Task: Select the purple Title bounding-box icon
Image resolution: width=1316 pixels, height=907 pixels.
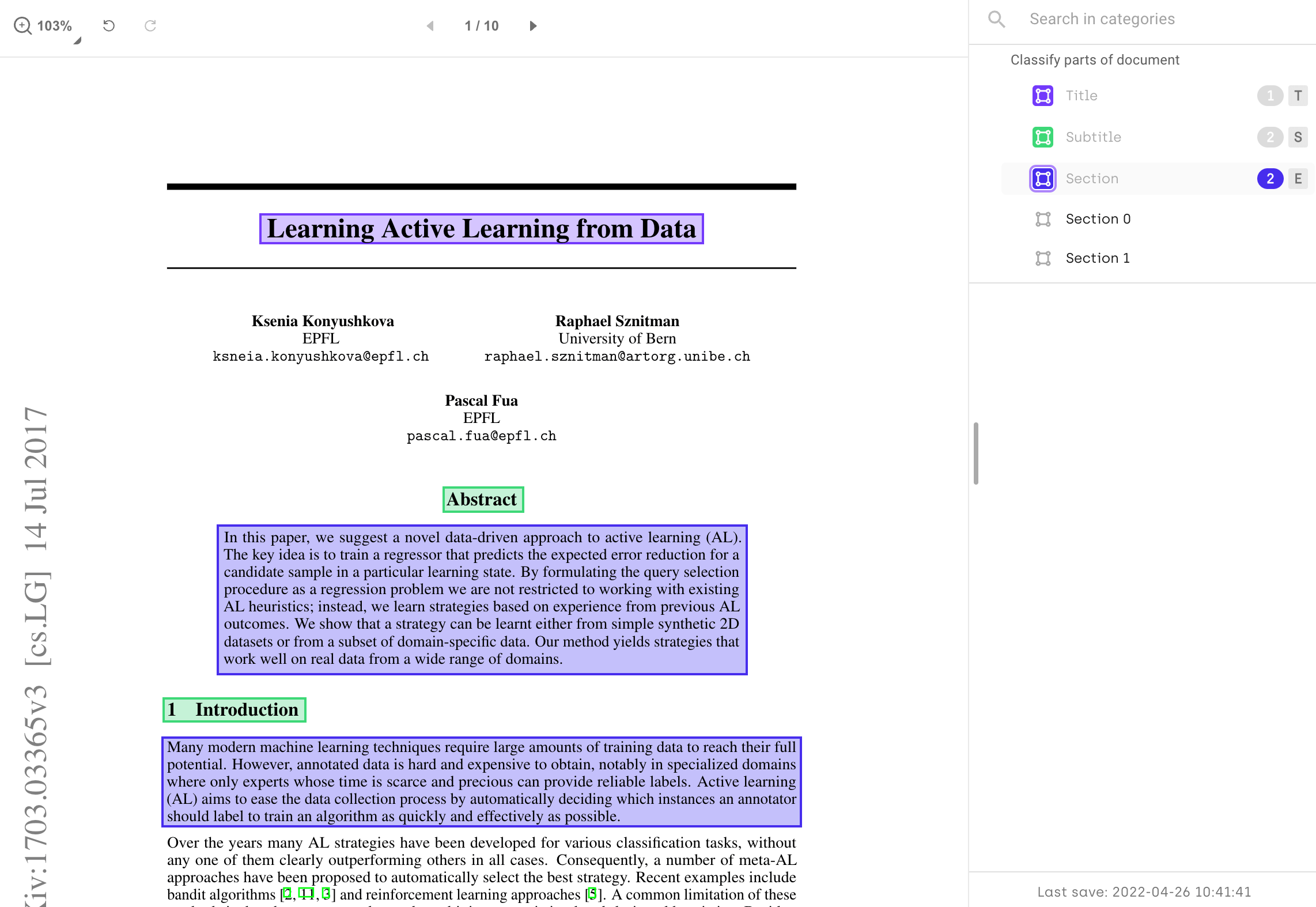Action: [x=1042, y=96]
